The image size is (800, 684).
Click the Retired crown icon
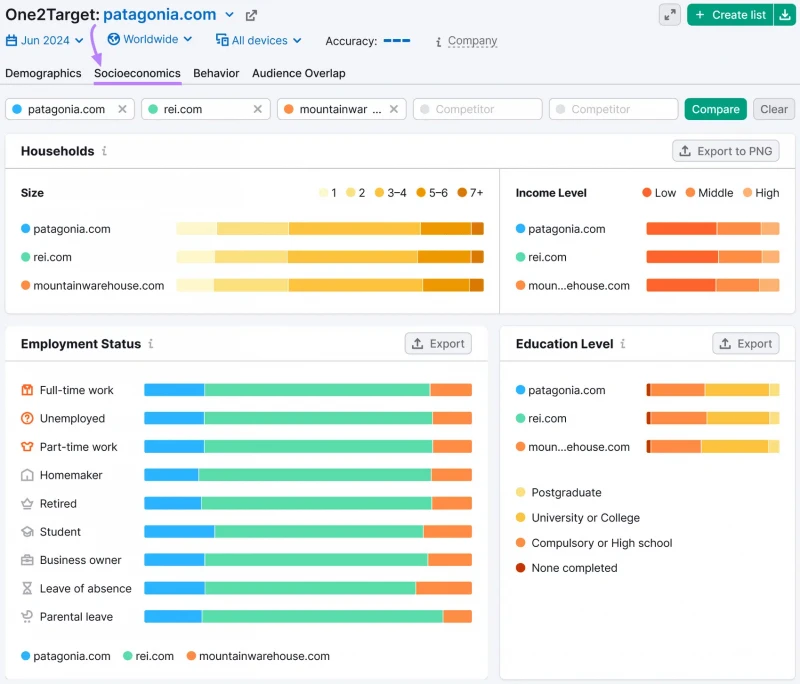click(x=27, y=504)
